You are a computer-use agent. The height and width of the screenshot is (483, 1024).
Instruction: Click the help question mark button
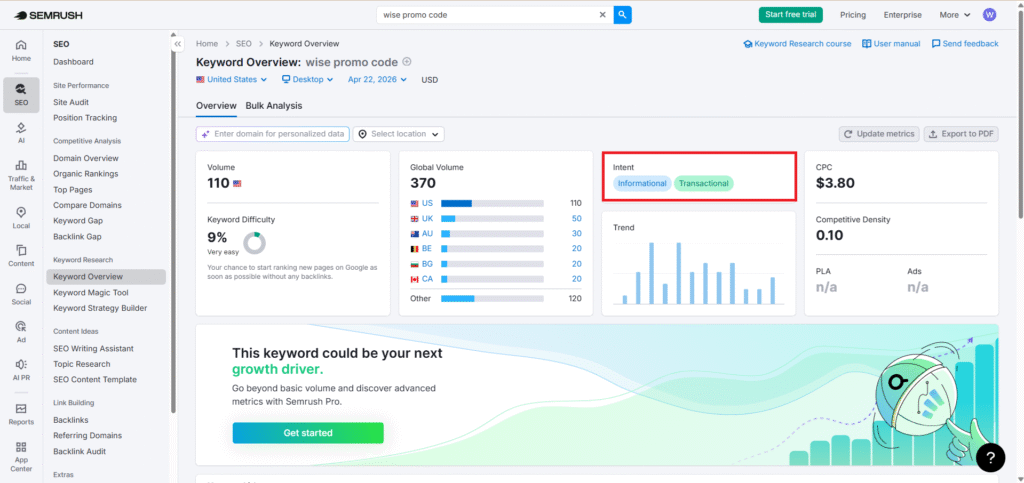[x=989, y=457]
